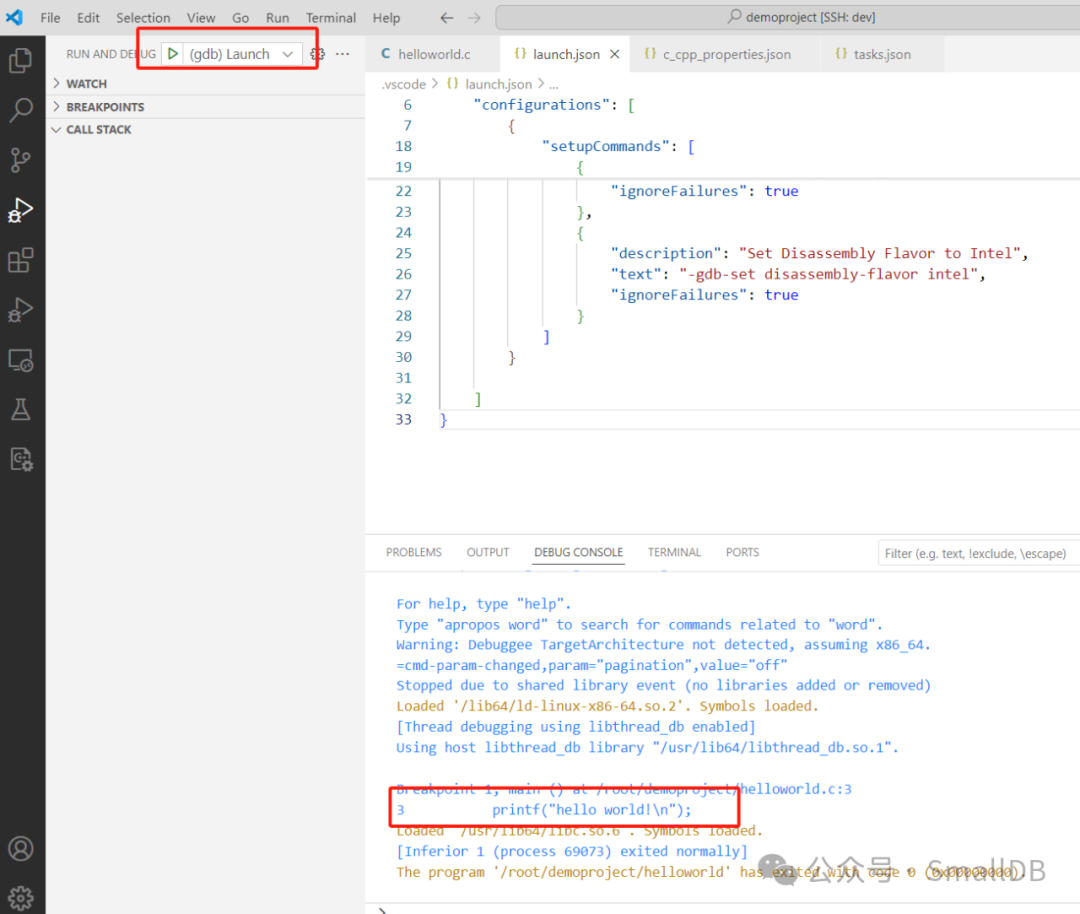
Task: Open the Testing flask view
Action: pos(21,409)
